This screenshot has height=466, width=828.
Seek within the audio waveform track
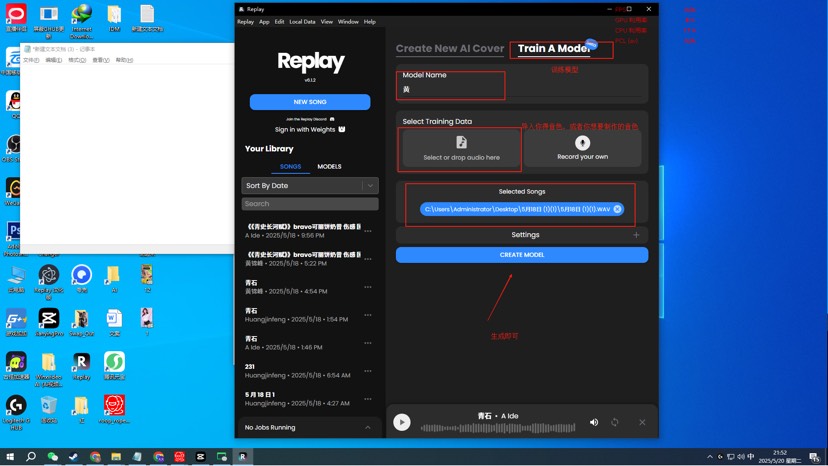[500, 428]
